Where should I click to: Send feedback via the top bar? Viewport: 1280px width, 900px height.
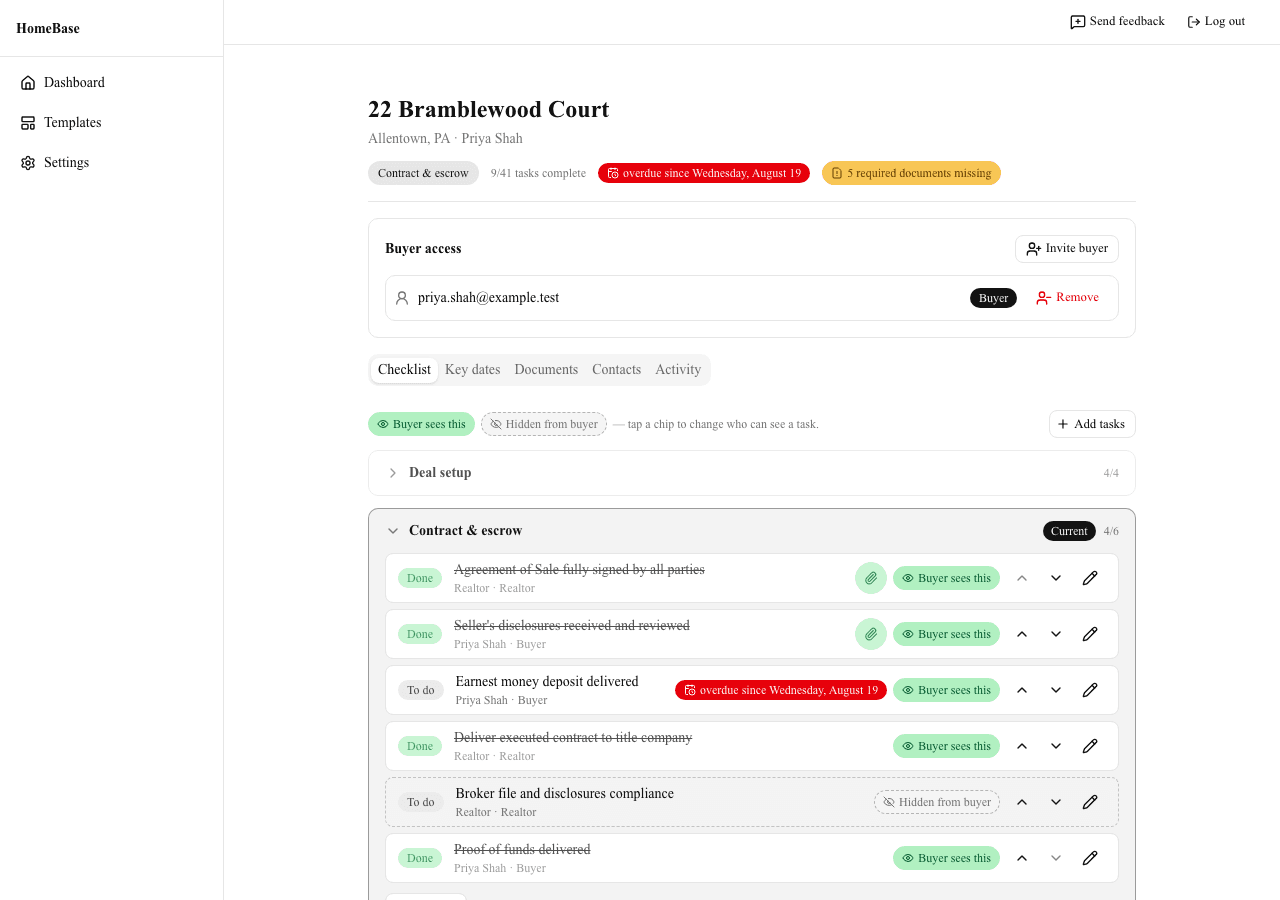1117,22
